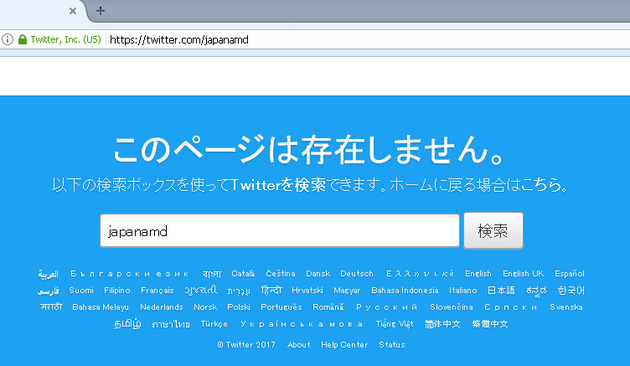Select the Simplified Chinese 简体中文 link
630x366 pixels.
click(x=442, y=324)
